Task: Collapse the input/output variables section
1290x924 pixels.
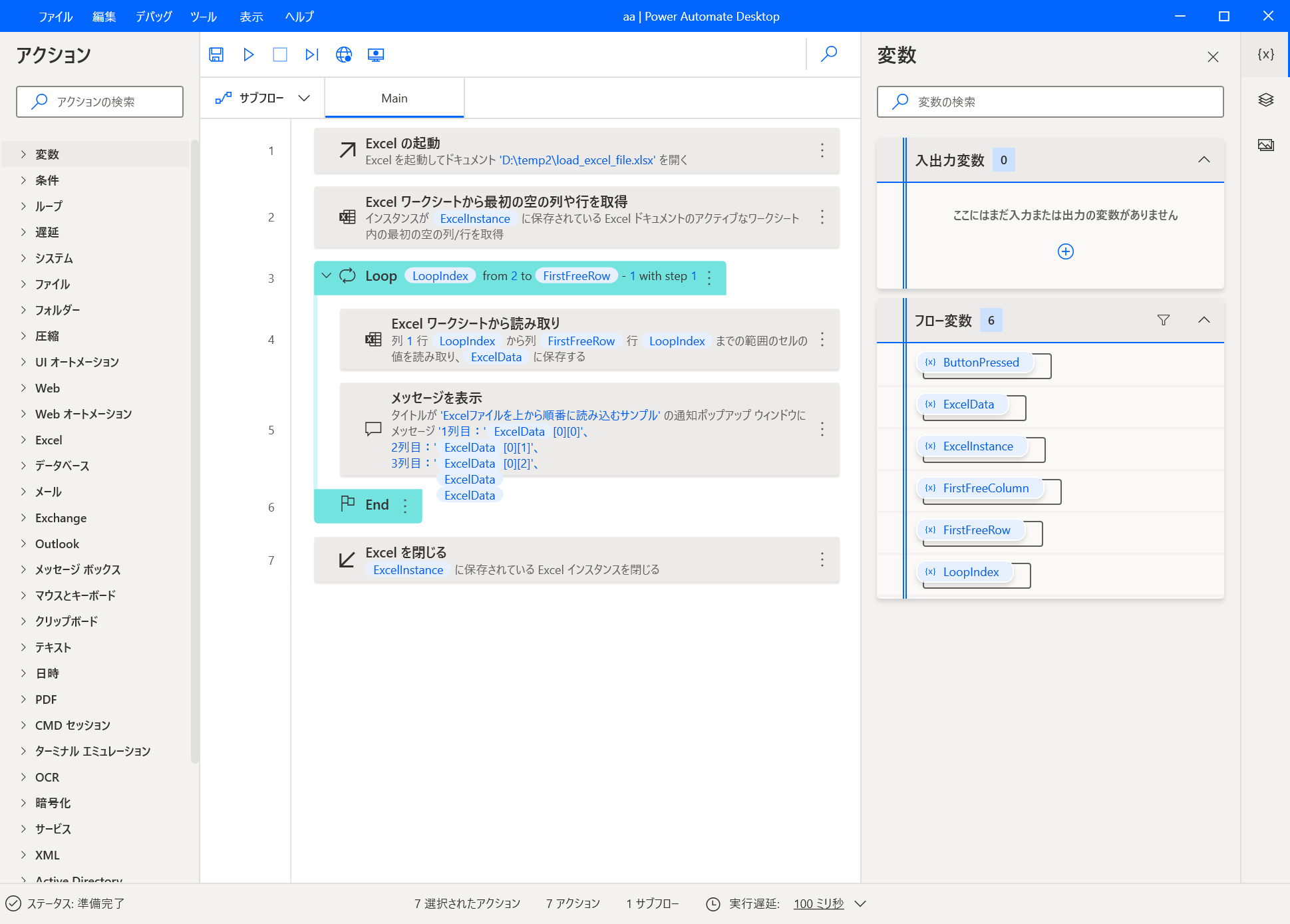Action: coord(1204,160)
